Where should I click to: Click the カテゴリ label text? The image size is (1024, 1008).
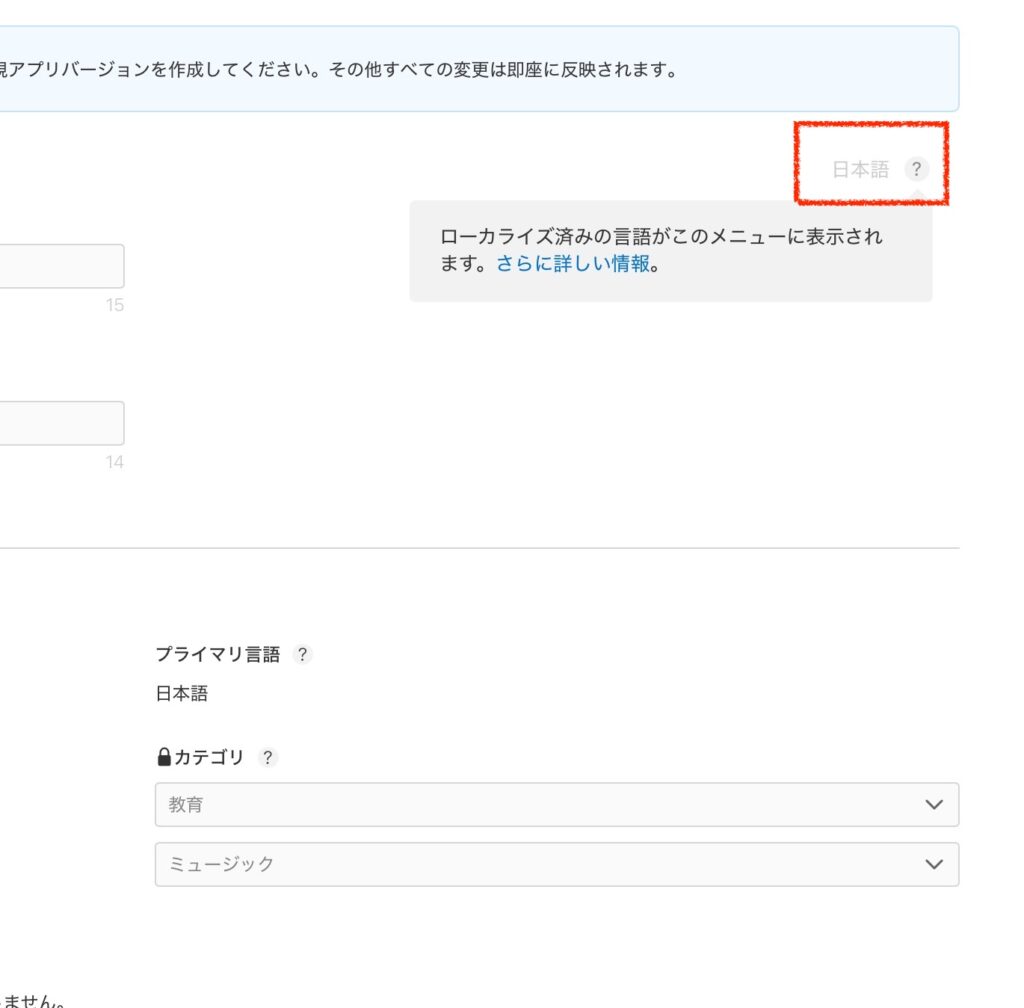pyautogui.click(x=209, y=758)
